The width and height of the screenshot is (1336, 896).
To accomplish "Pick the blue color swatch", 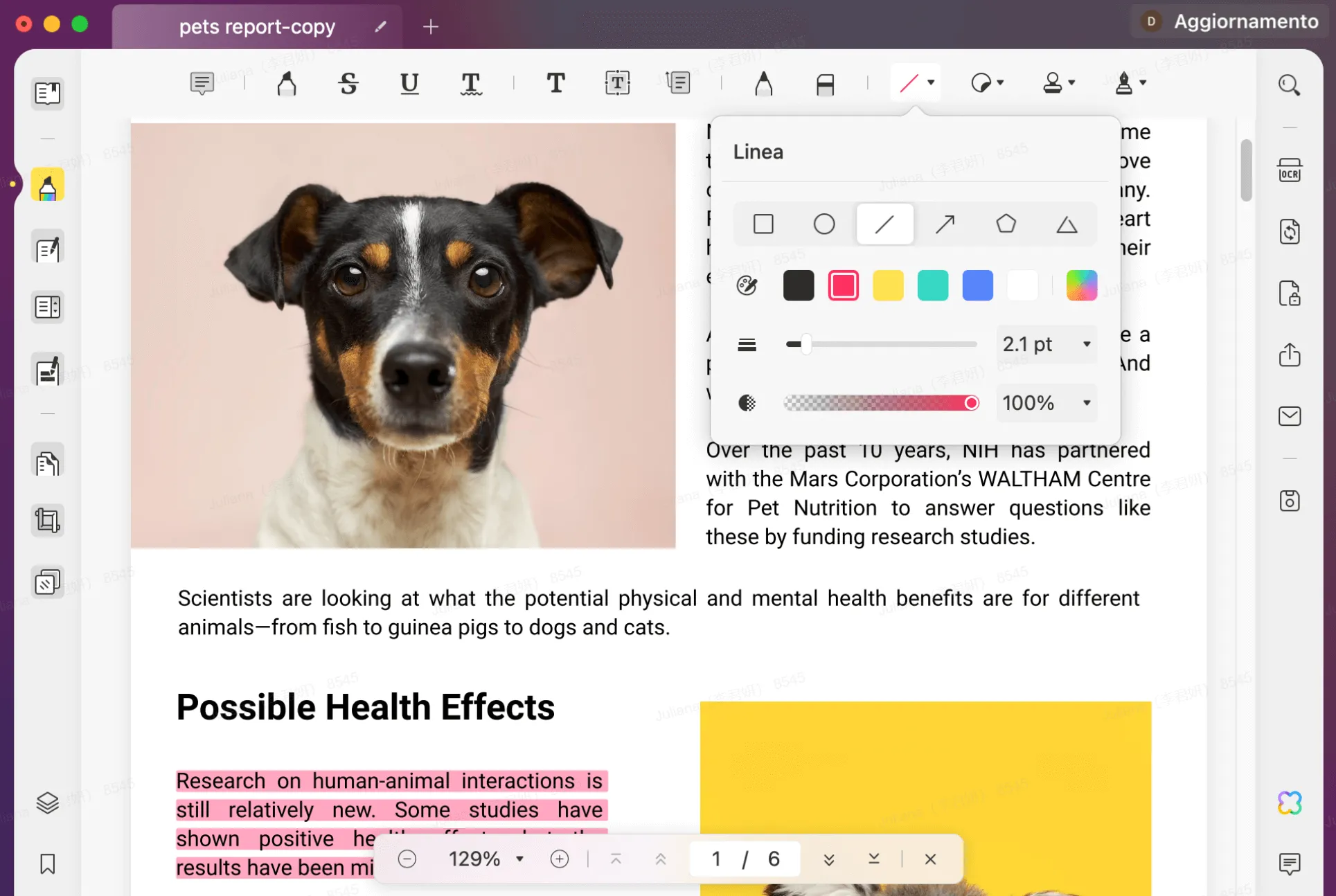I will (977, 285).
